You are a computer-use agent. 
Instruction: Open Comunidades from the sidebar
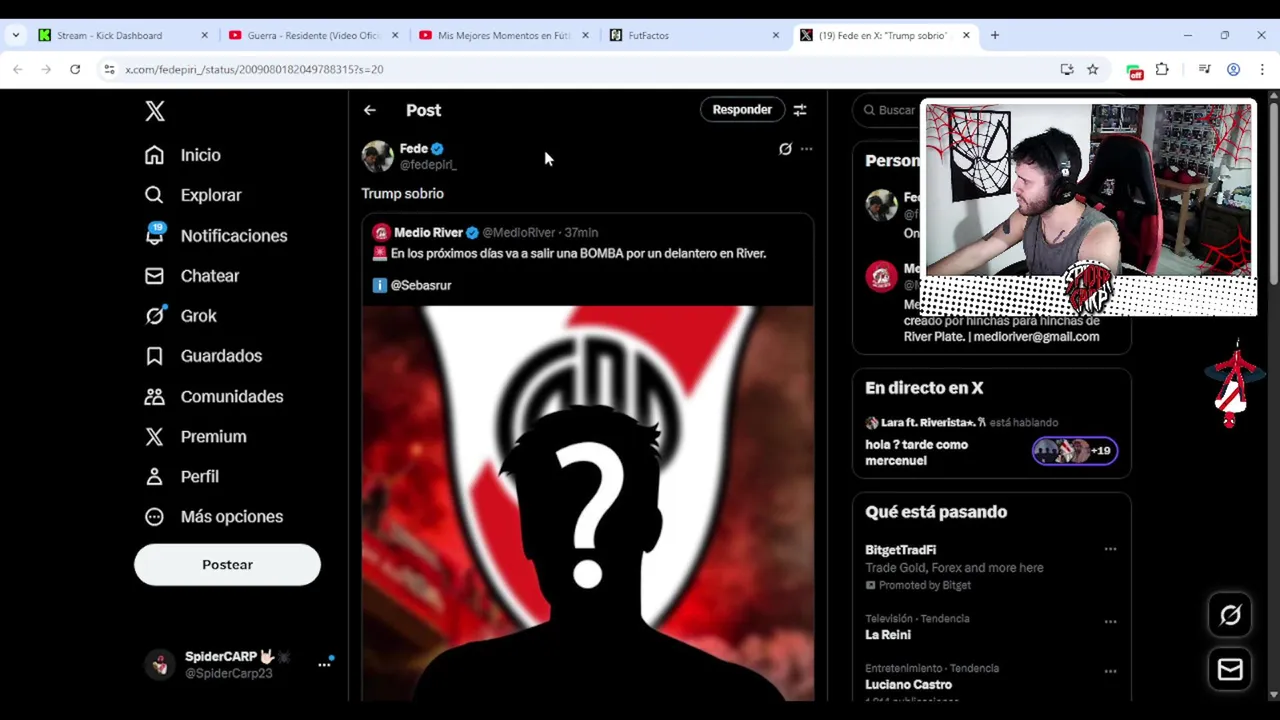(x=213, y=396)
